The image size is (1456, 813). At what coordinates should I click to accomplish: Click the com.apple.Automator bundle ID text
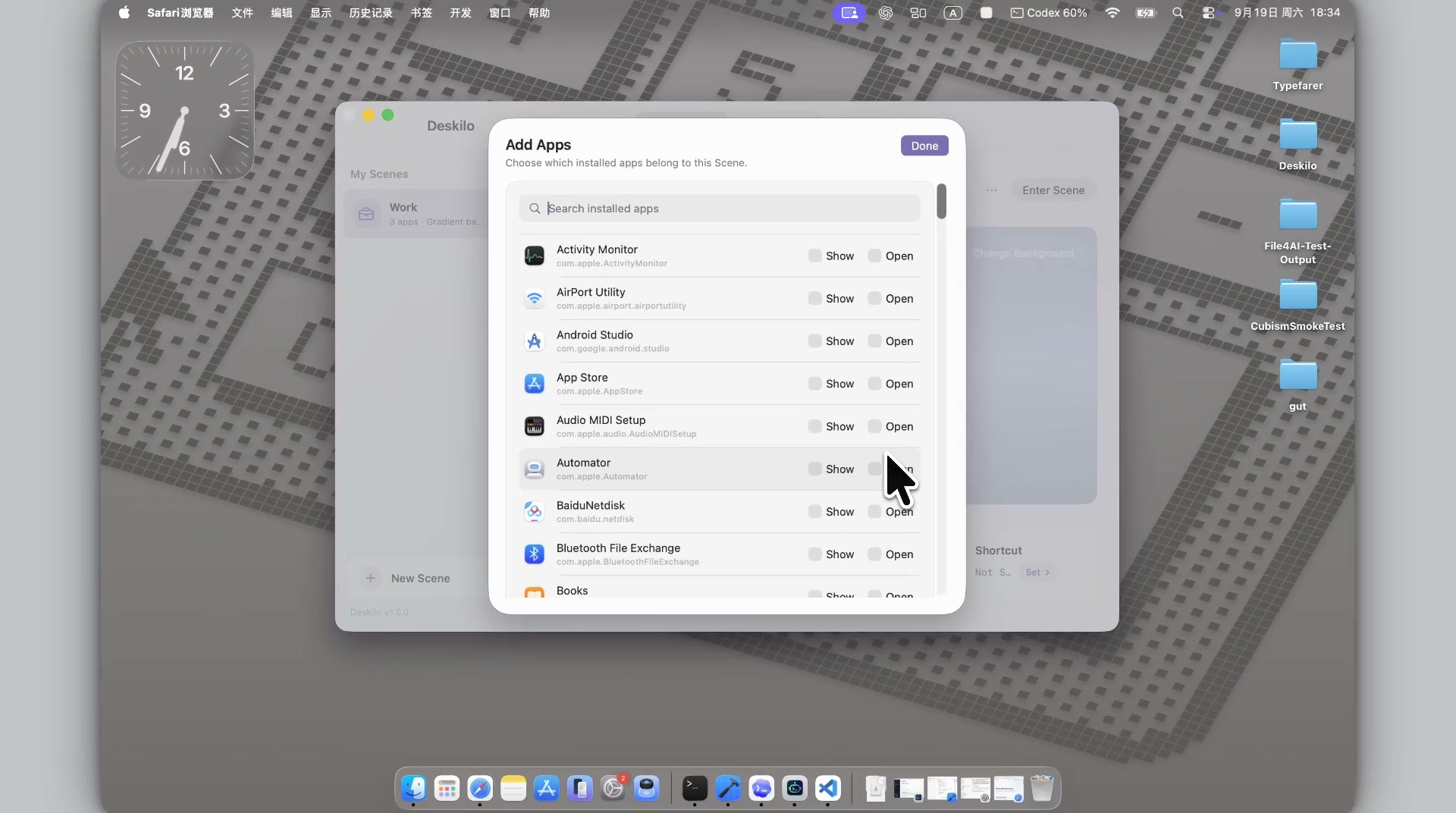coord(601,477)
